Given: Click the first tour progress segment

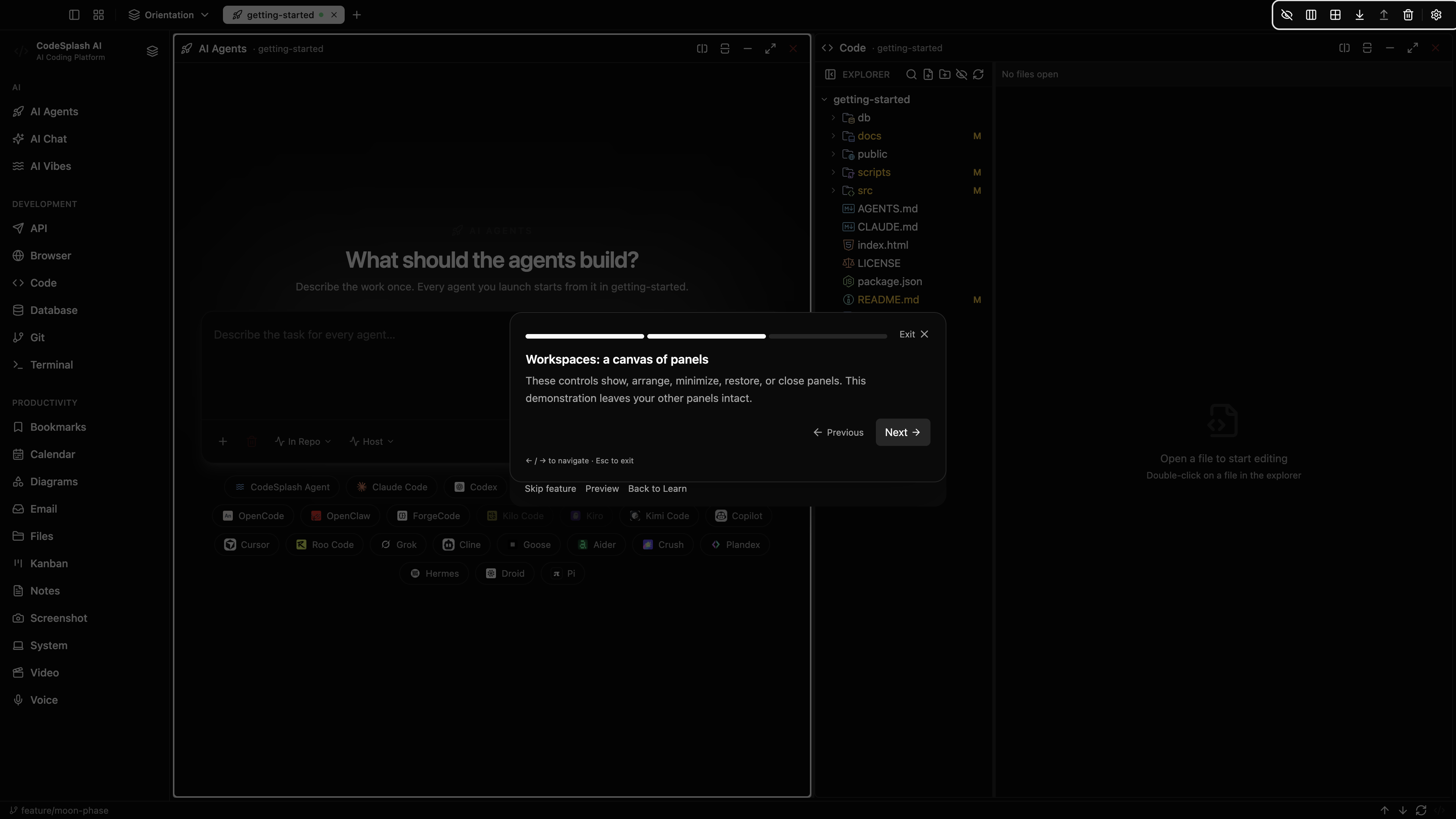Looking at the screenshot, I should coord(584,336).
